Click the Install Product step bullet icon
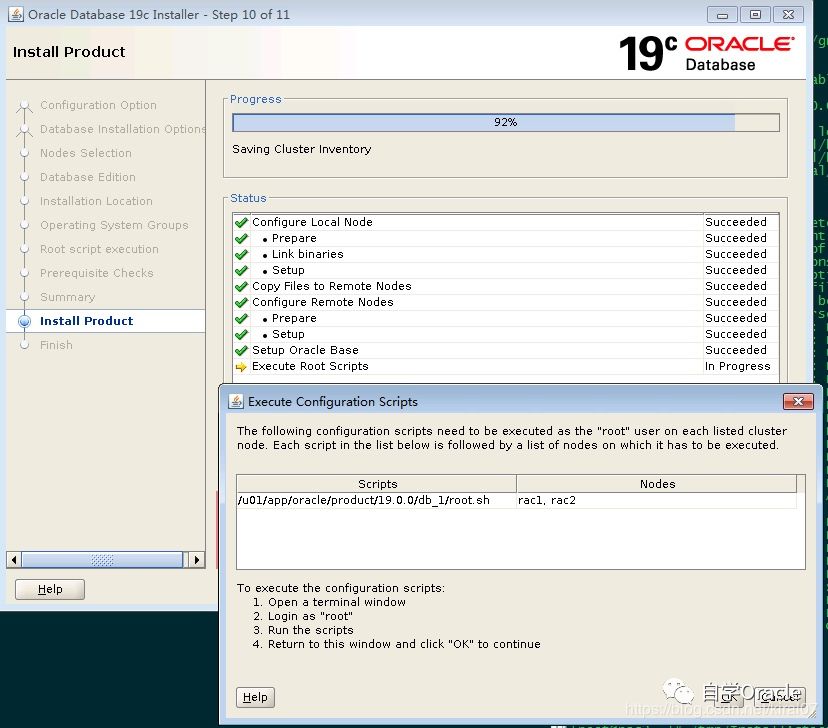 (25, 321)
